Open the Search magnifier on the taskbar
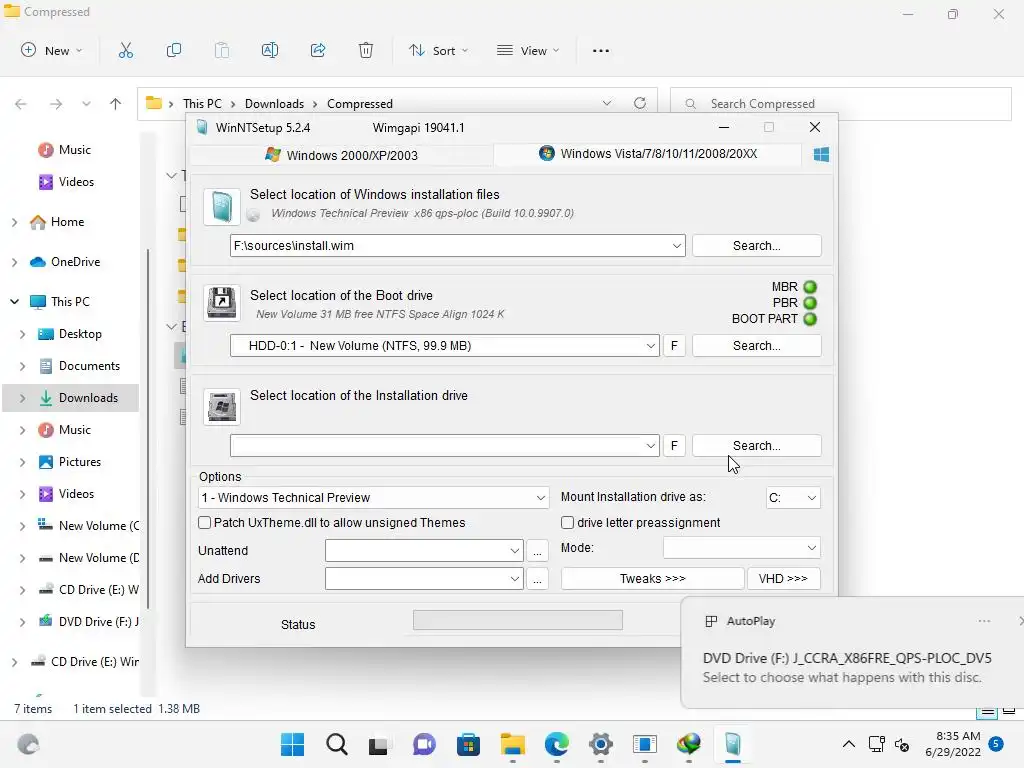Viewport: 1024px width, 768px height. [x=337, y=744]
